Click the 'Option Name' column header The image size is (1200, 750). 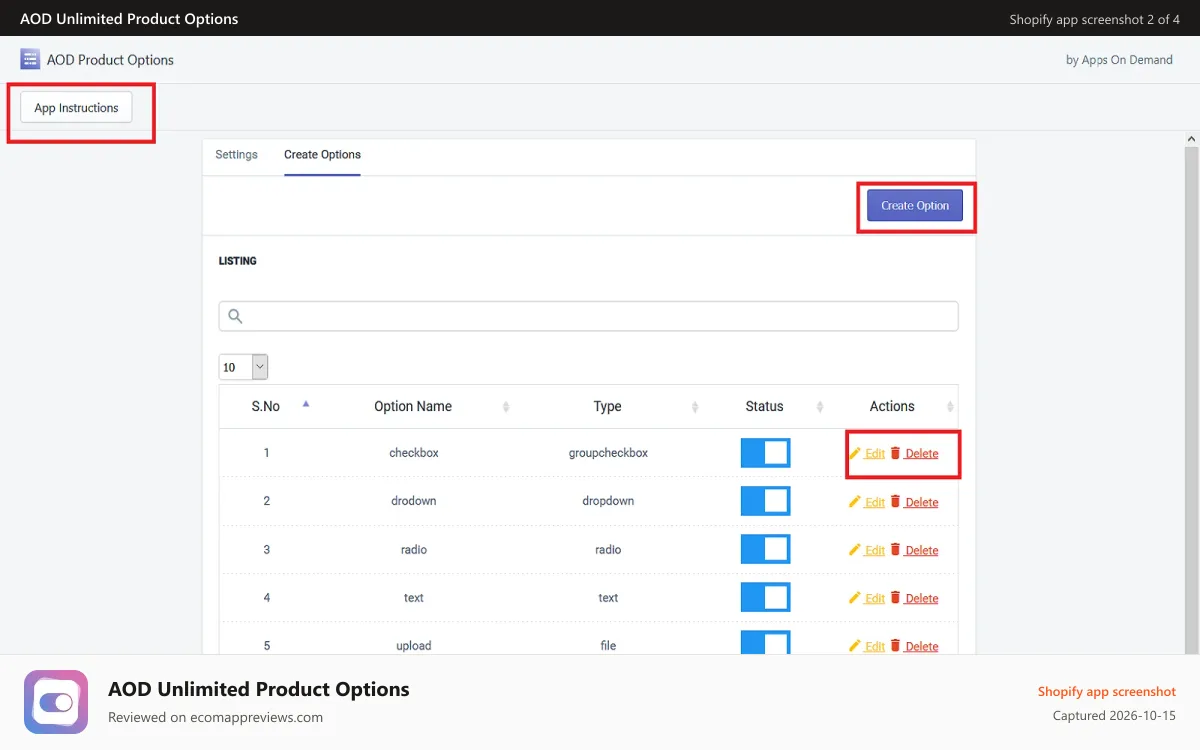[x=413, y=406]
